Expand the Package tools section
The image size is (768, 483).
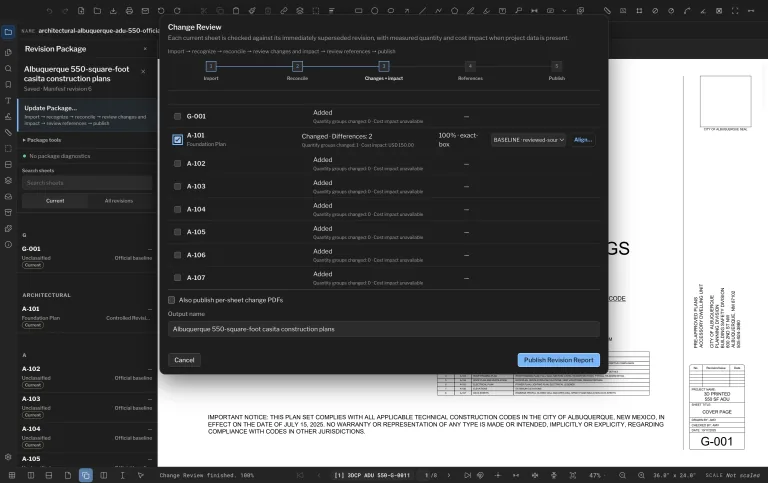(x=42, y=140)
